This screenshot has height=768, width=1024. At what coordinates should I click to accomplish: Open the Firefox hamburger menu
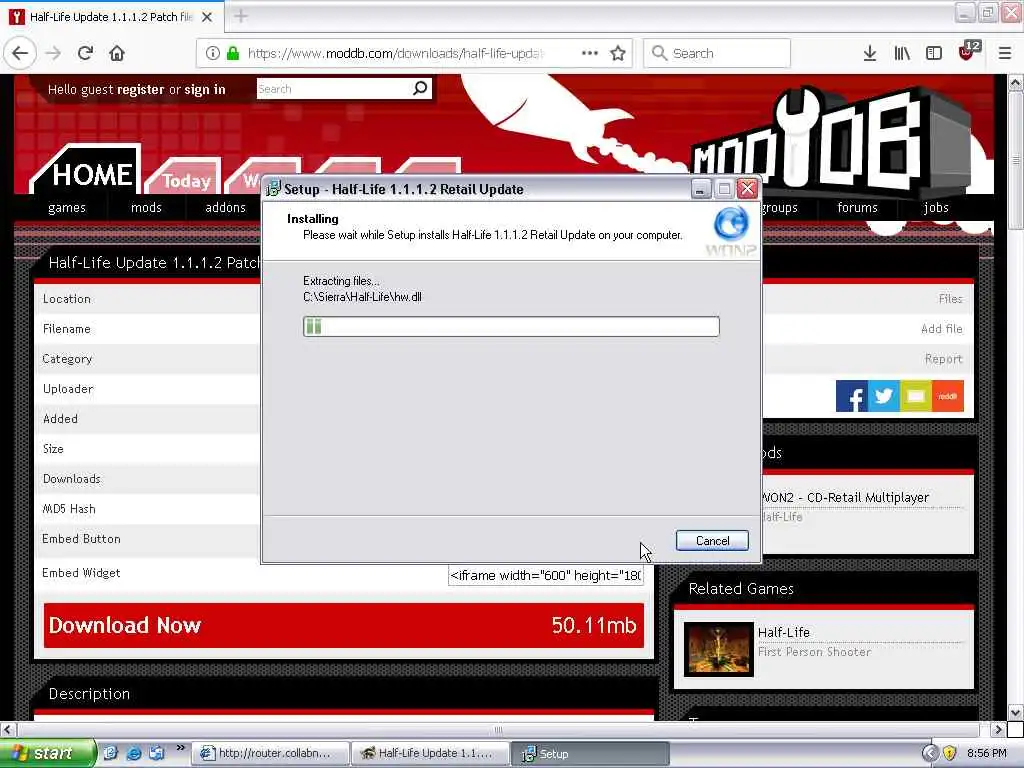pyautogui.click(x=1004, y=53)
